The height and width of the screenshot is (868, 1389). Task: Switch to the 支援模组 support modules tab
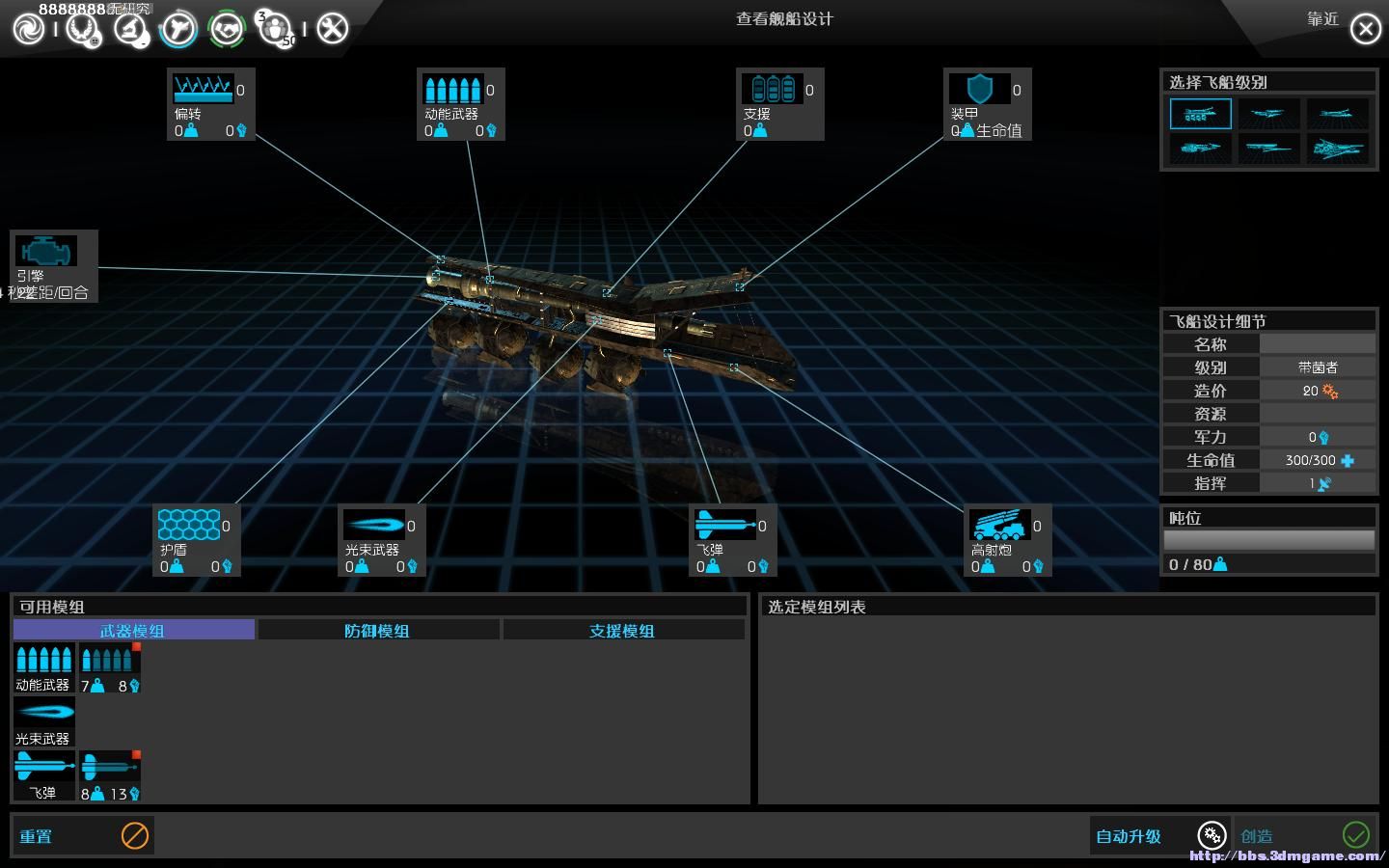click(x=623, y=630)
